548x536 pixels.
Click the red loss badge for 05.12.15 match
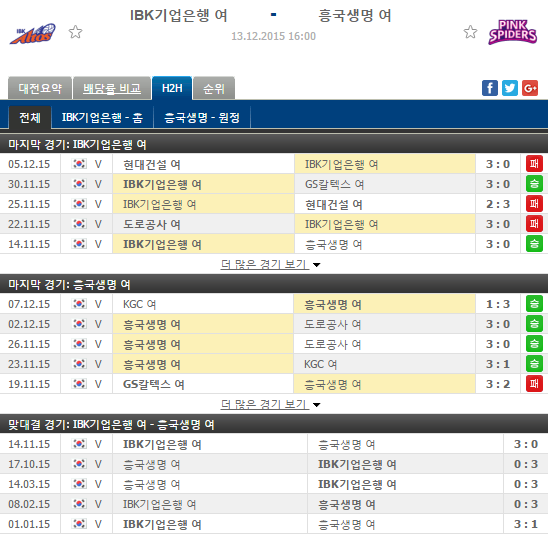click(534, 164)
